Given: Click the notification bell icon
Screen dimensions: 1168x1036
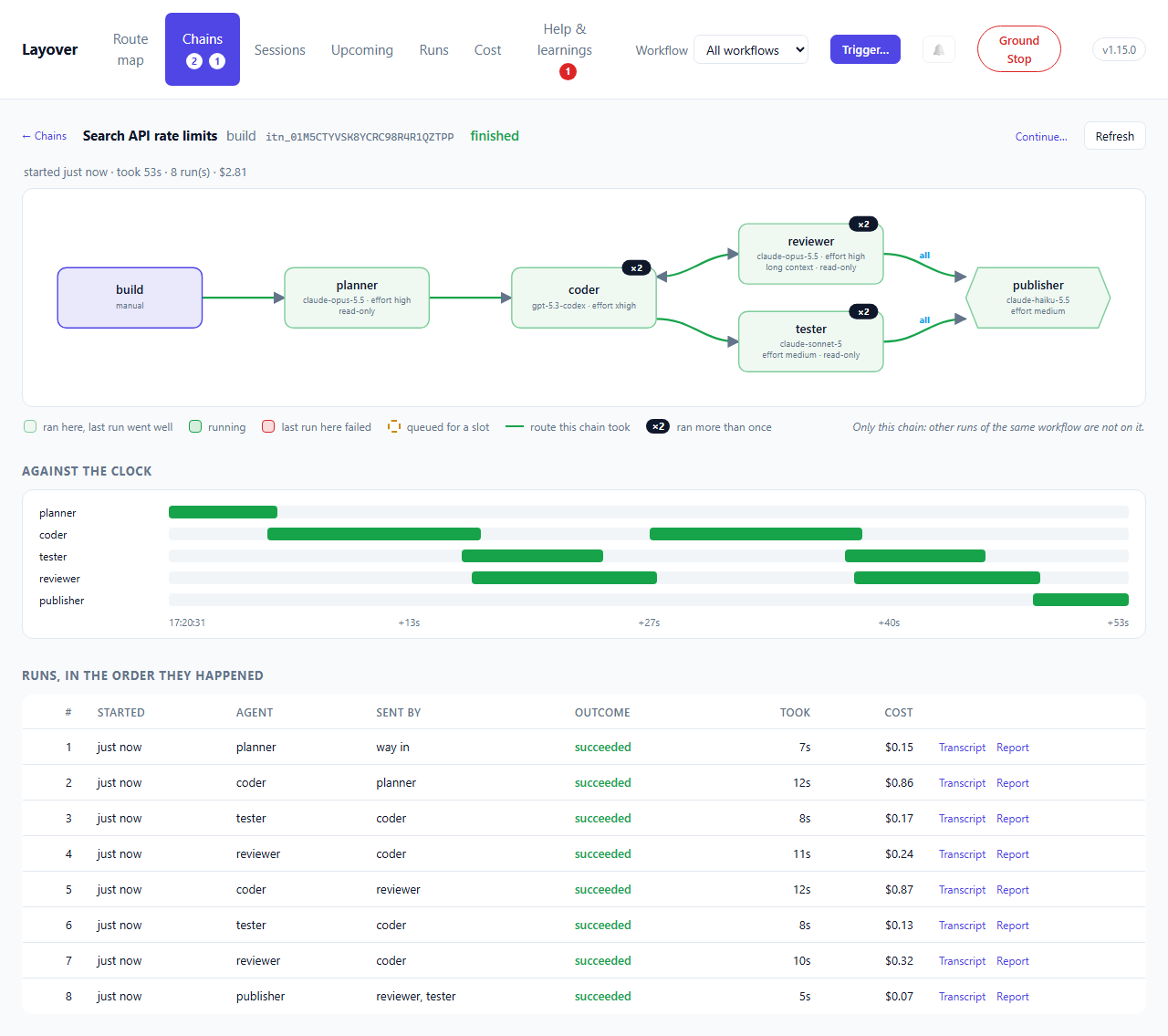Looking at the screenshot, I should click(x=939, y=49).
